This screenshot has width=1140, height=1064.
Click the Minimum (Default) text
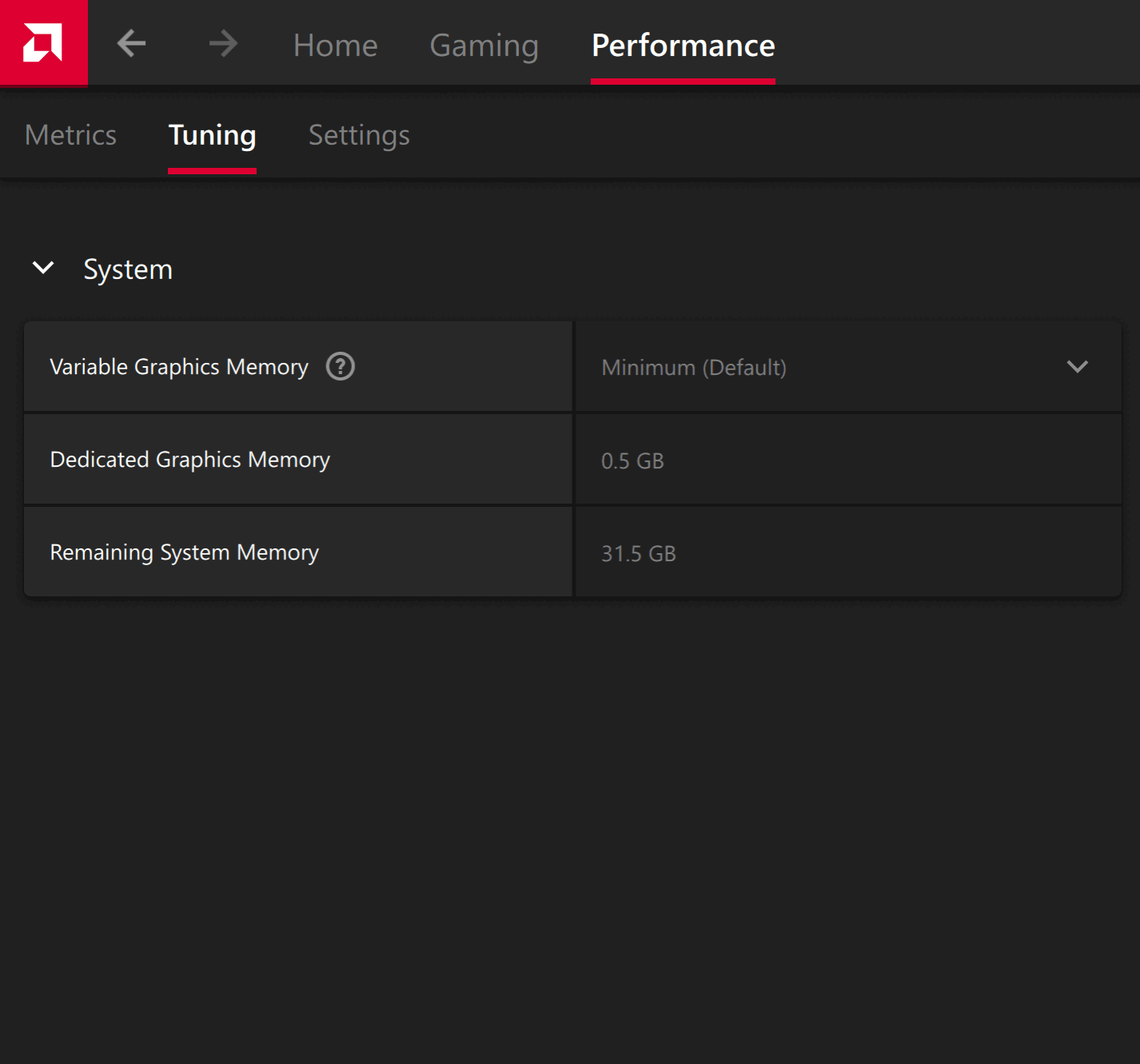click(x=694, y=367)
